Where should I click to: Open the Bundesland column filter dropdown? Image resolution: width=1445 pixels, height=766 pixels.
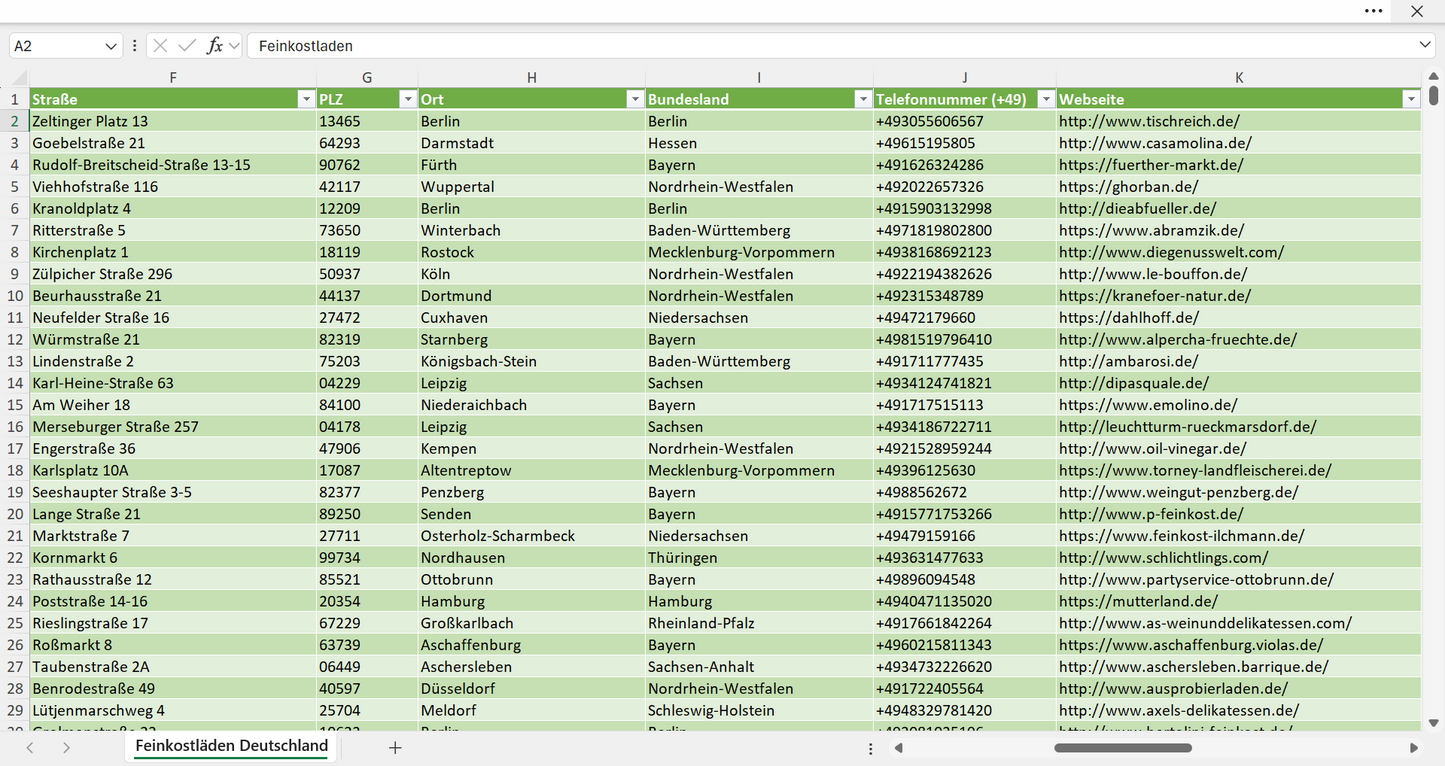[x=863, y=99]
